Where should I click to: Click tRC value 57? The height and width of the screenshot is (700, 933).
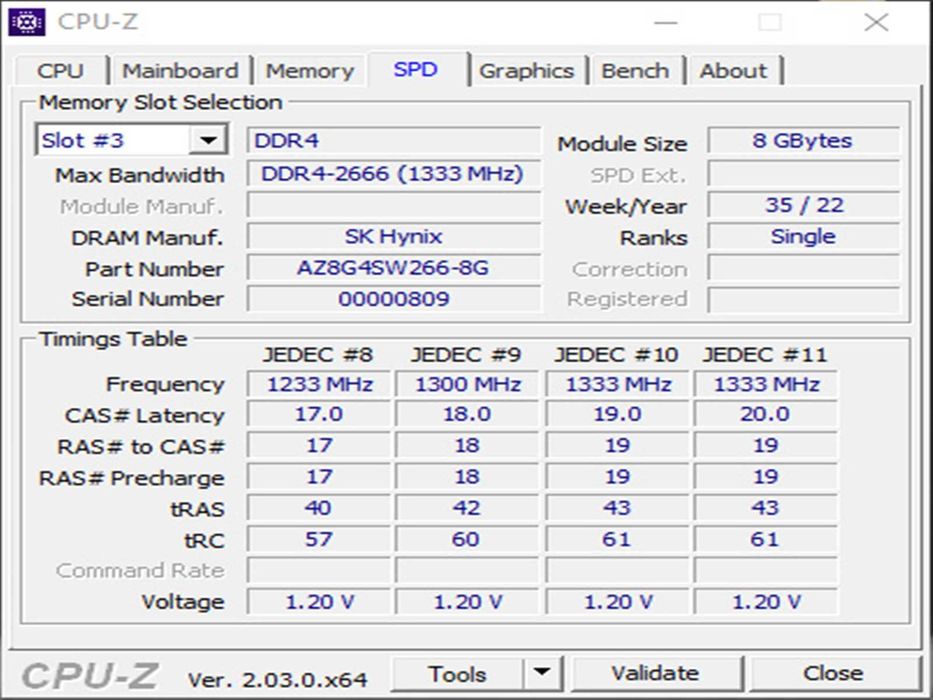tap(320, 539)
